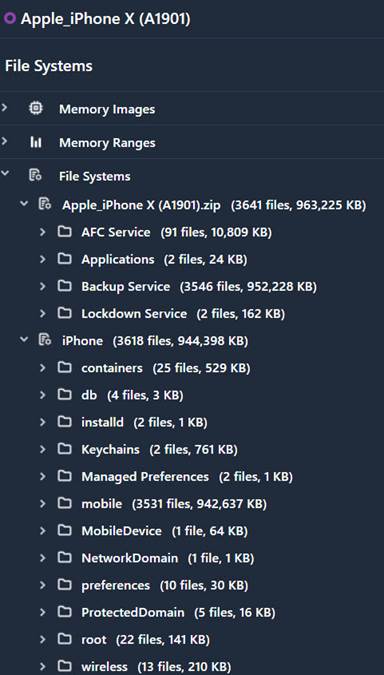Click the purple circle device icon
This screenshot has width=384, height=675.
9,19
